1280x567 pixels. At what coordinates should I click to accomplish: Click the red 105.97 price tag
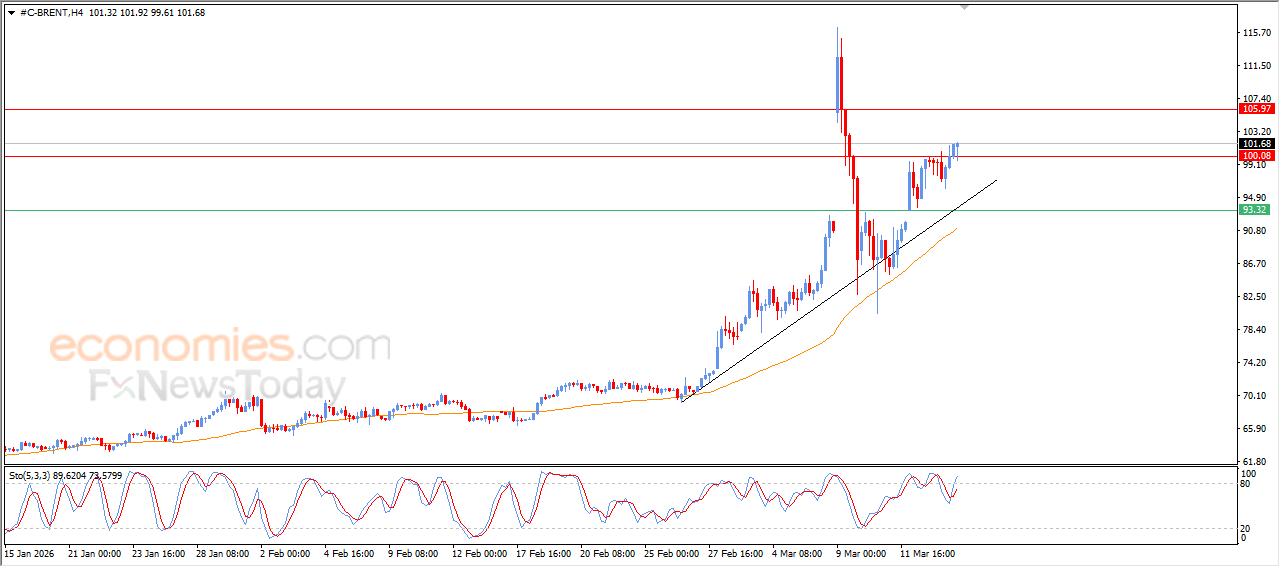tap(1255, 108)
